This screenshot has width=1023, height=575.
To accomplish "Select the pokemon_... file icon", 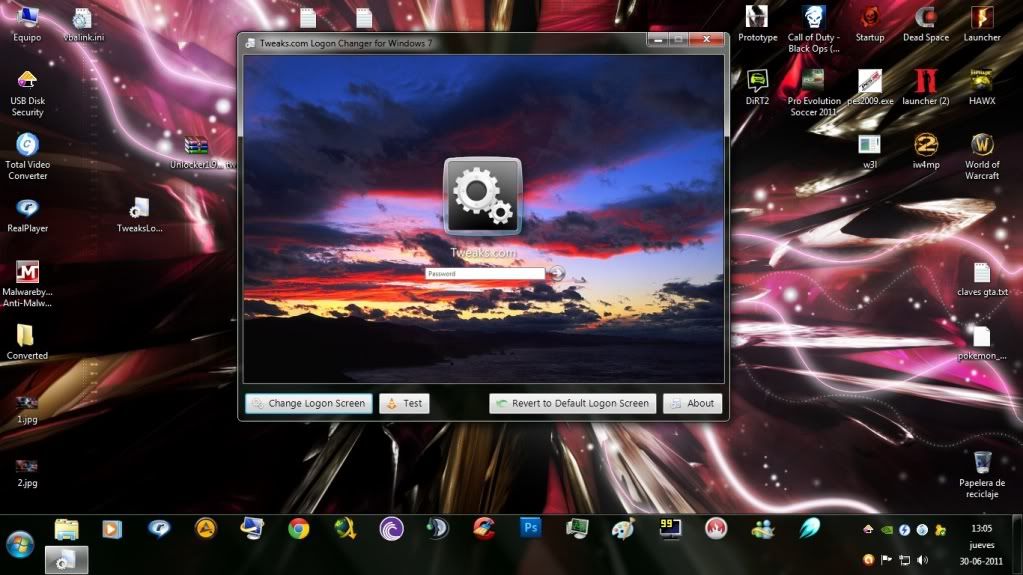I will click(x=982, y=343).
